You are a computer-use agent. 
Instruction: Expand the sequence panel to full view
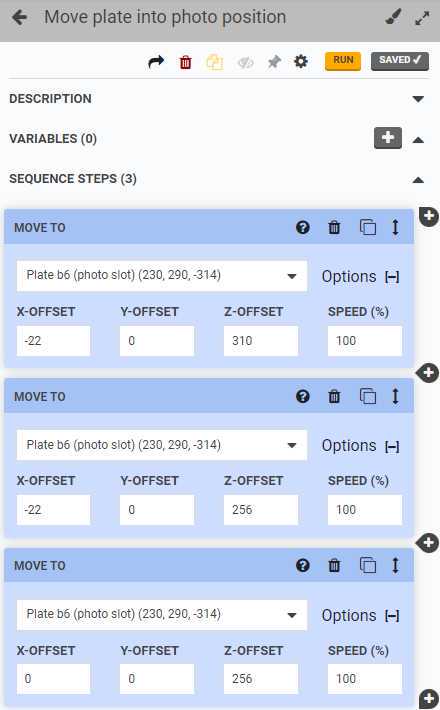[422, 18]
